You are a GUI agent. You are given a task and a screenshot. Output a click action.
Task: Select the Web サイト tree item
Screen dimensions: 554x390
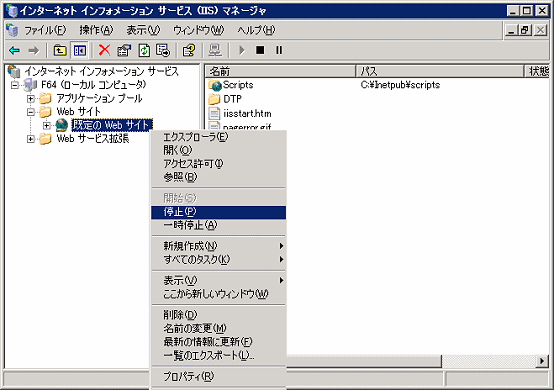point(78,112)
